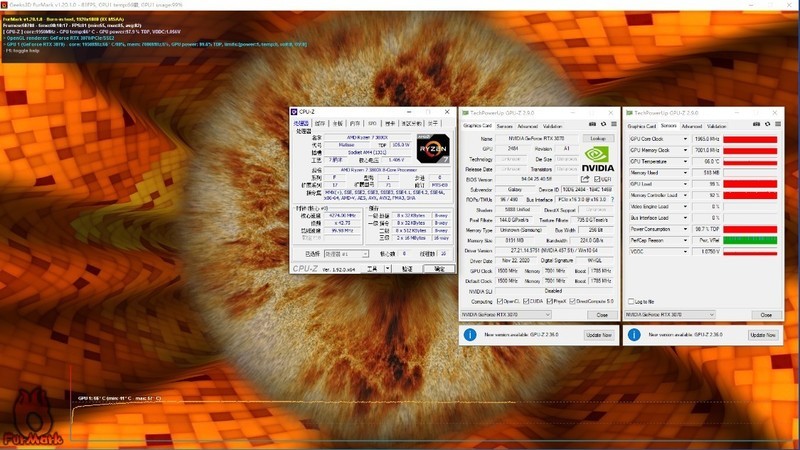Open GPU selector dropdown in Sensors window

(x=670, y=315)
